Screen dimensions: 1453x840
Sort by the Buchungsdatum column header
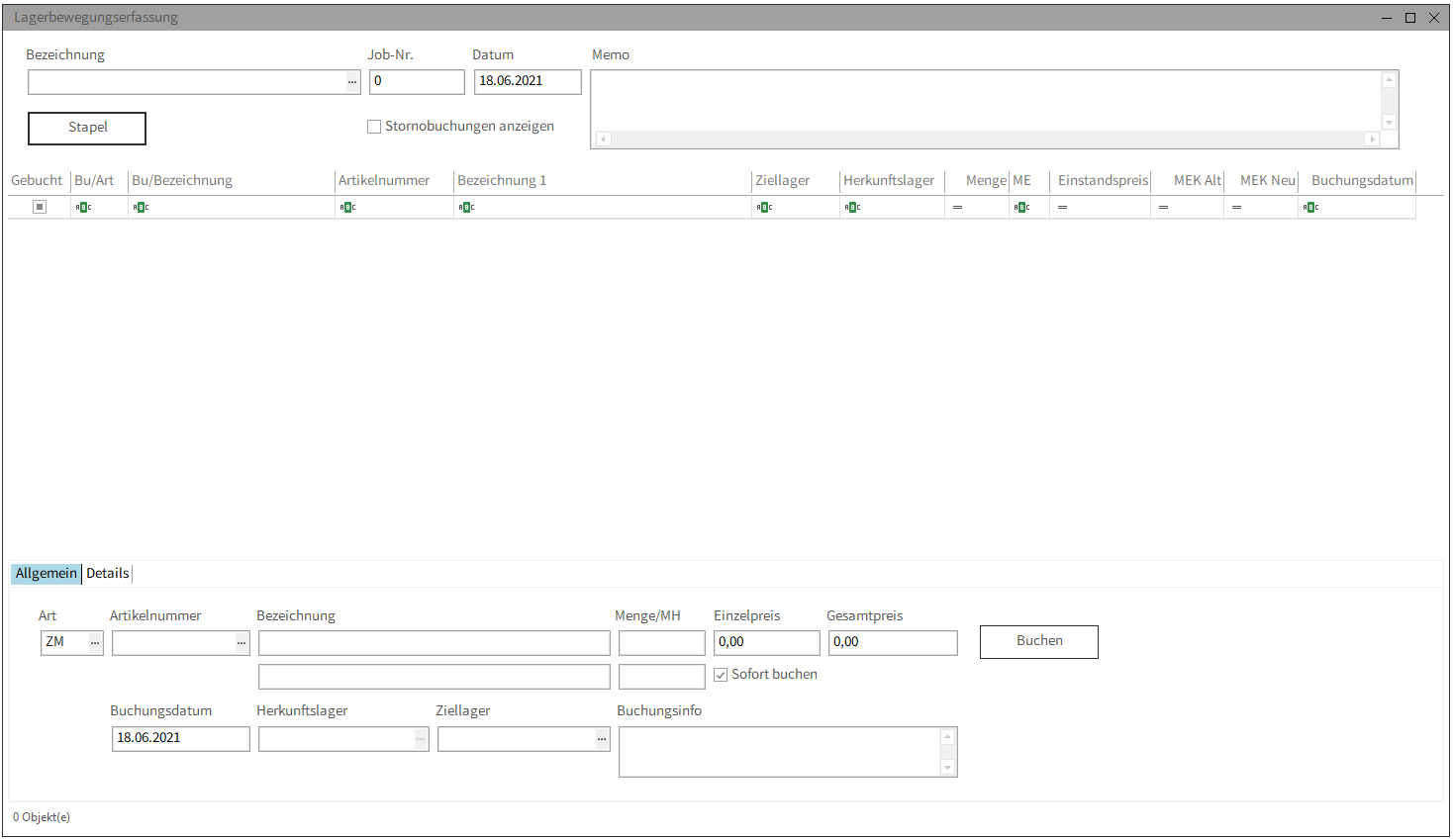(1358, 181)
